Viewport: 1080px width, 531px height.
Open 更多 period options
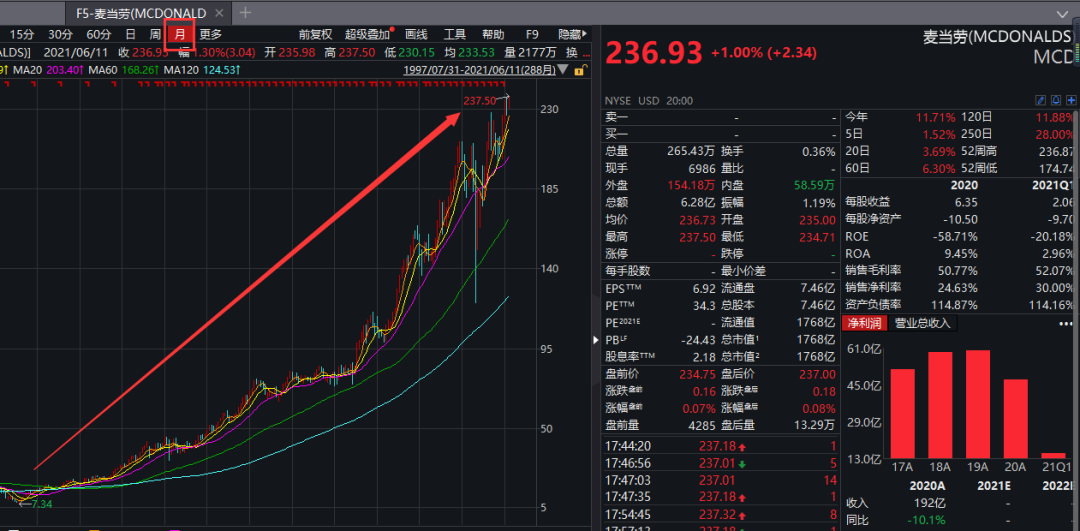pos(211,34)
